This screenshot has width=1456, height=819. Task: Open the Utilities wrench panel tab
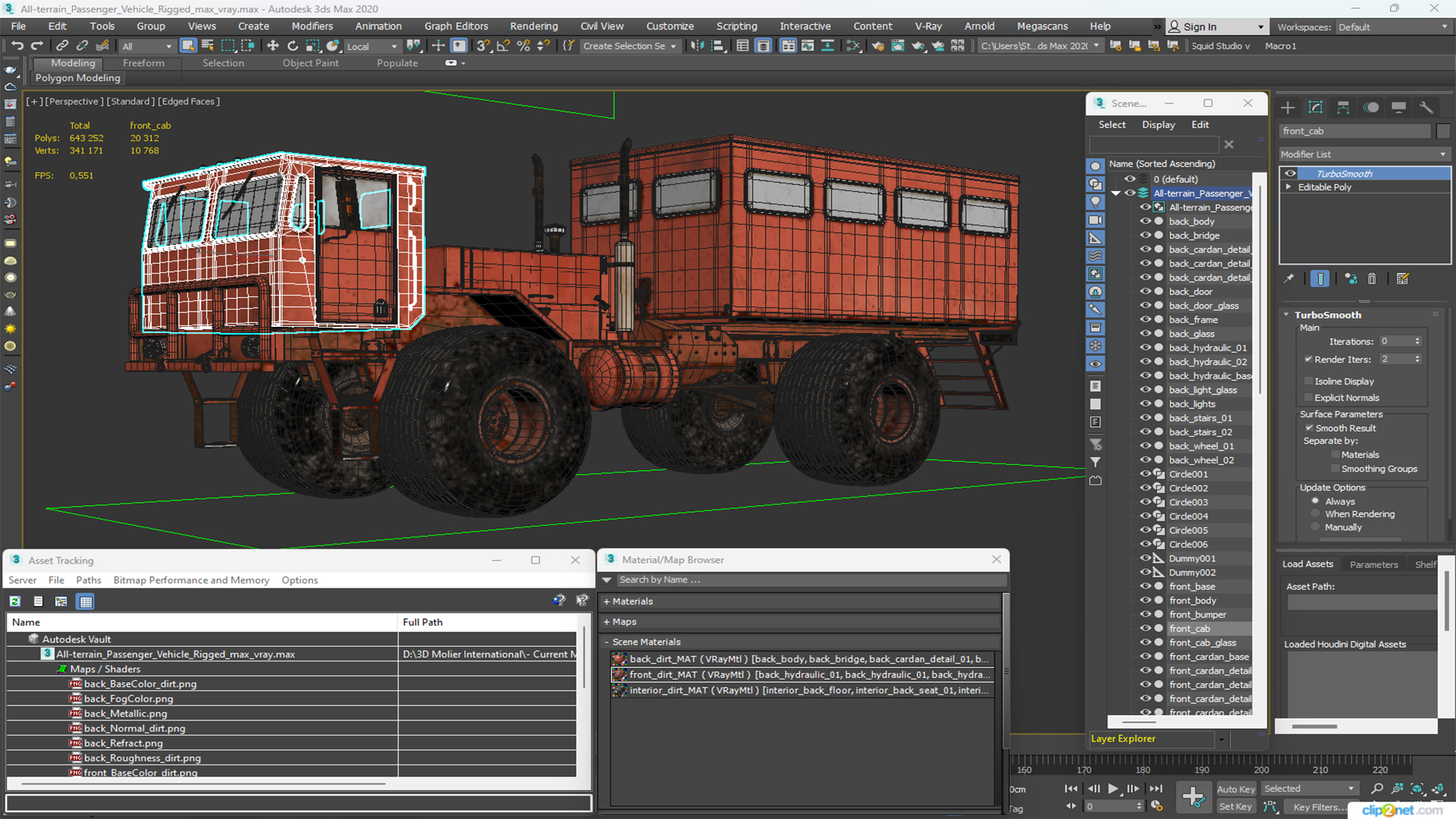coord(1426,107)
